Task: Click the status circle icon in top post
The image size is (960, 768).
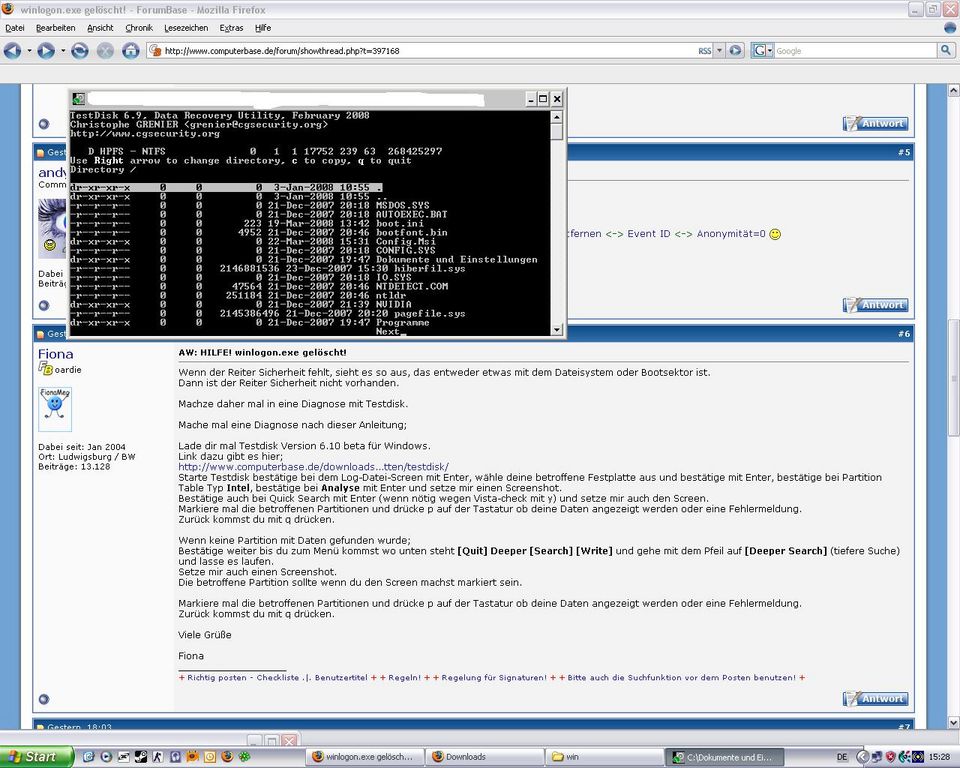Action: (x=43, y=124)
